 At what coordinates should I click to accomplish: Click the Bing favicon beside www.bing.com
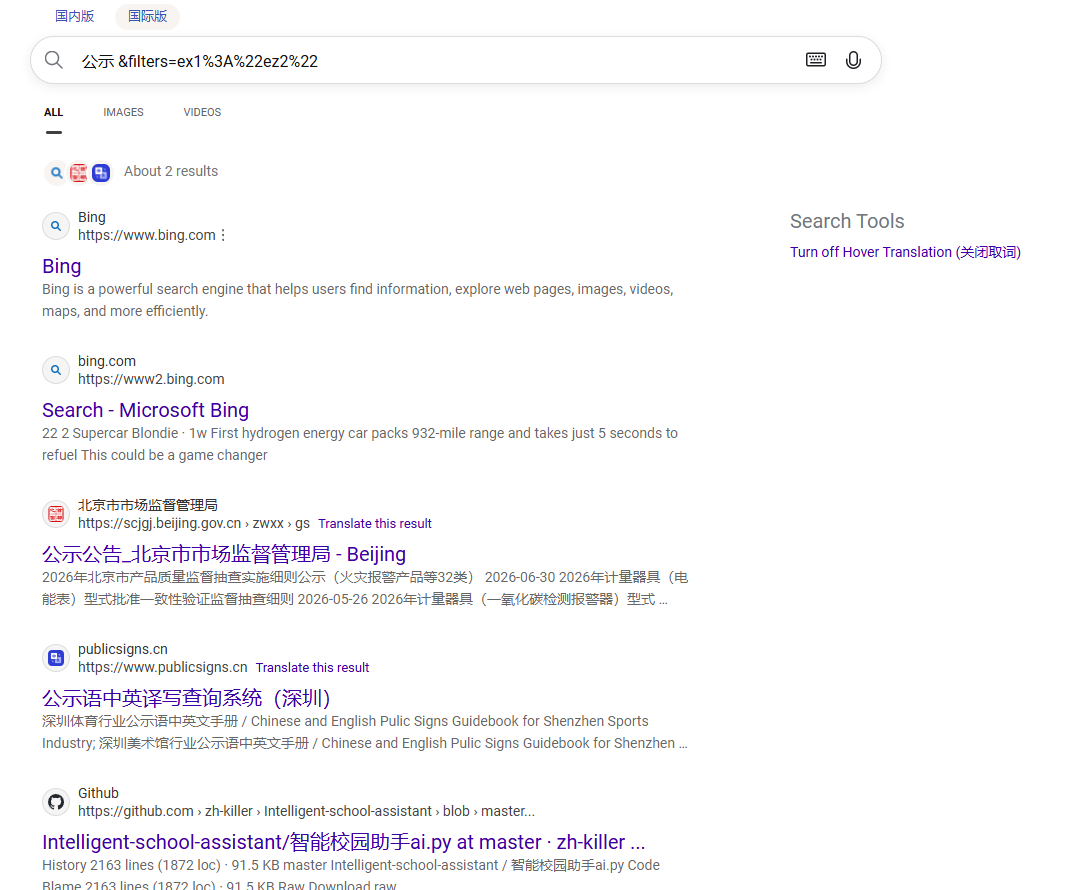56,226
